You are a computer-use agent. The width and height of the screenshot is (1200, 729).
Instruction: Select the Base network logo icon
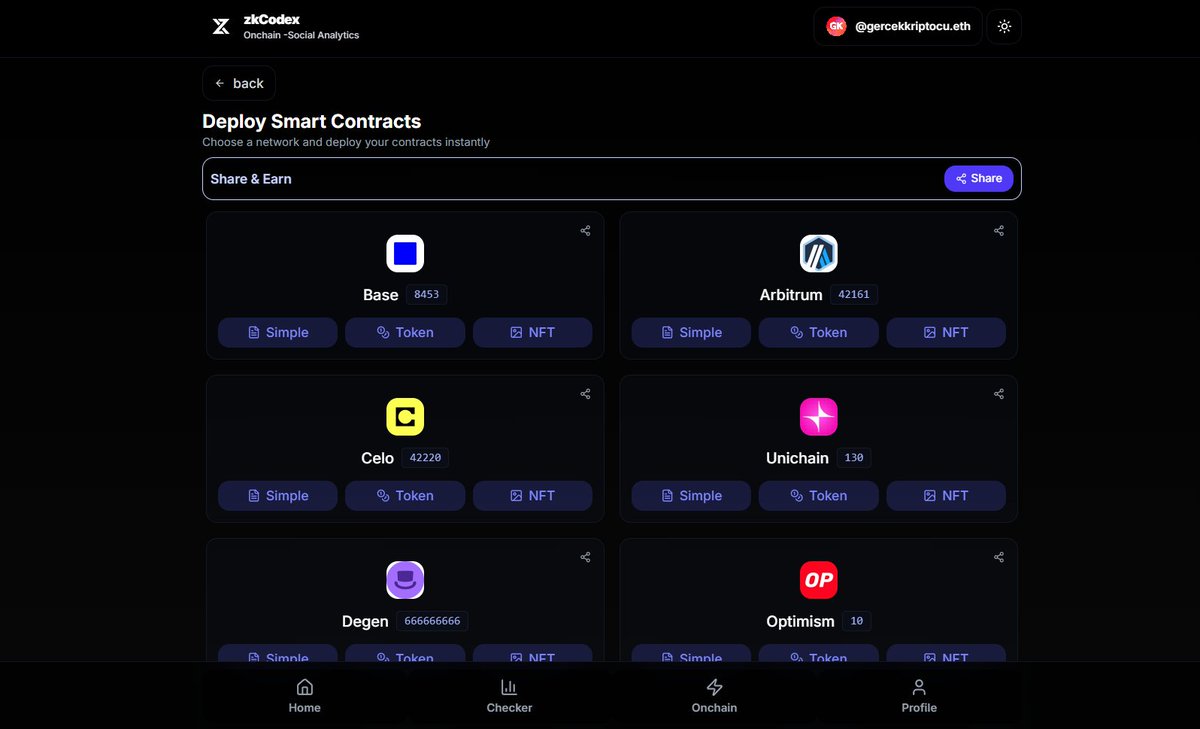coord(405,253)
